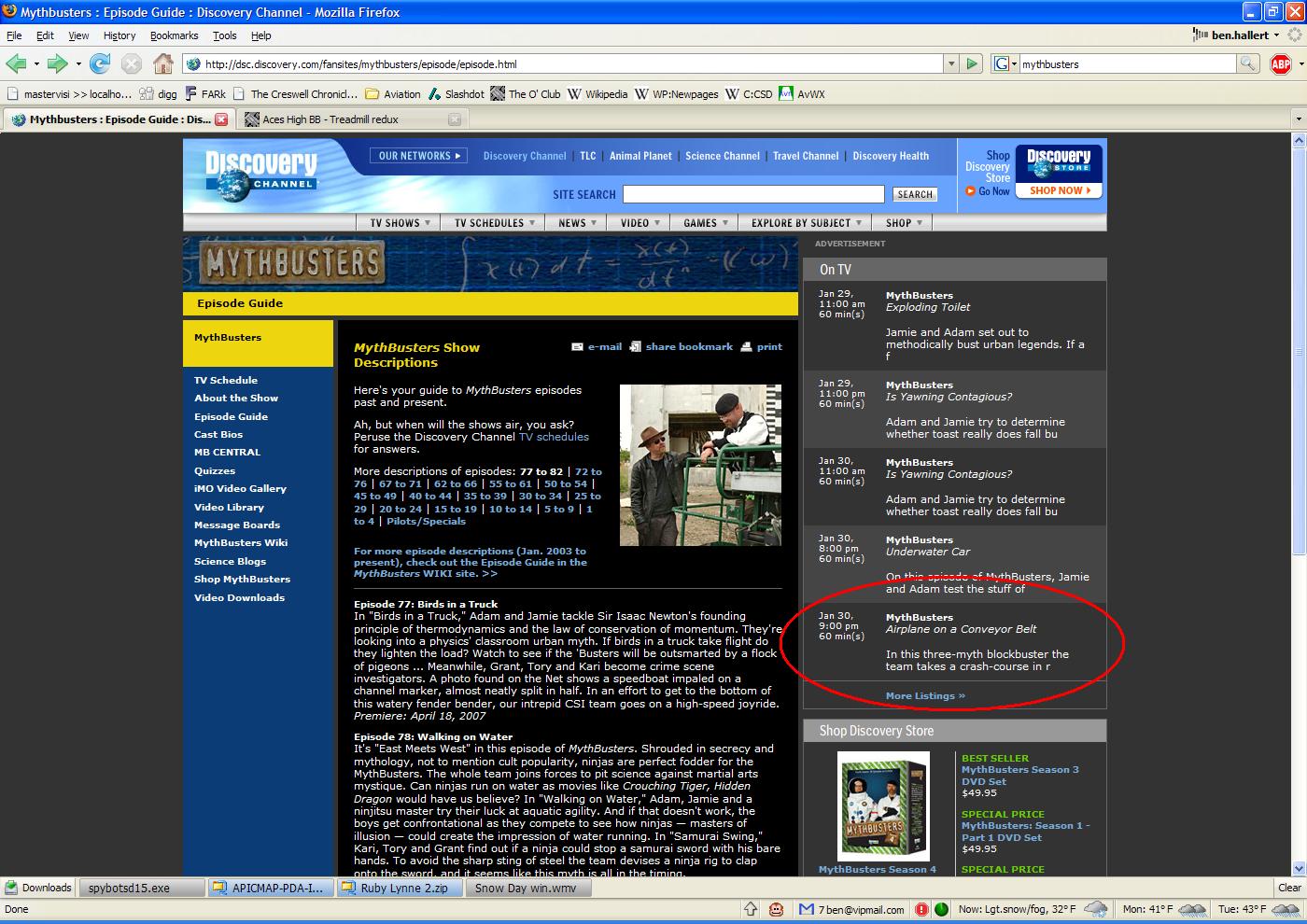Screen dimensions: 1307x924
Task: Open the AvWX bookmark
Action: pyautogui.click(x=802, y=93)
